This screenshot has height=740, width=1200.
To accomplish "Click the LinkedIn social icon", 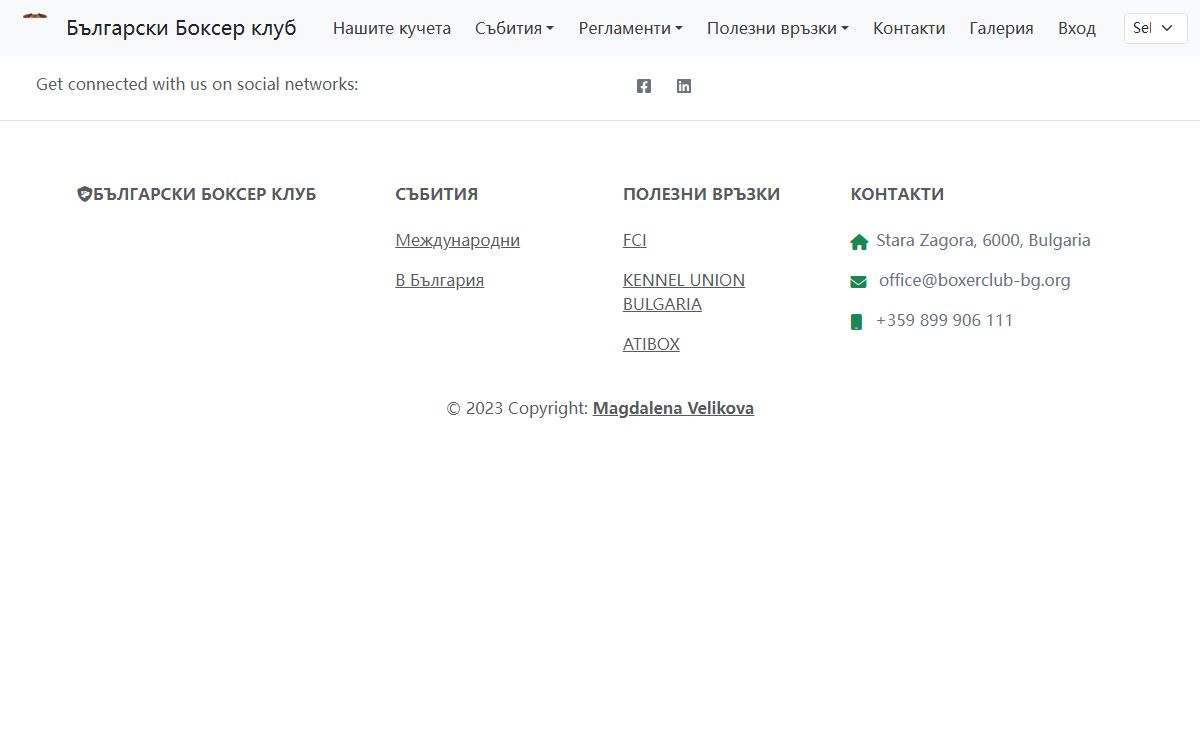I will 684,86.
